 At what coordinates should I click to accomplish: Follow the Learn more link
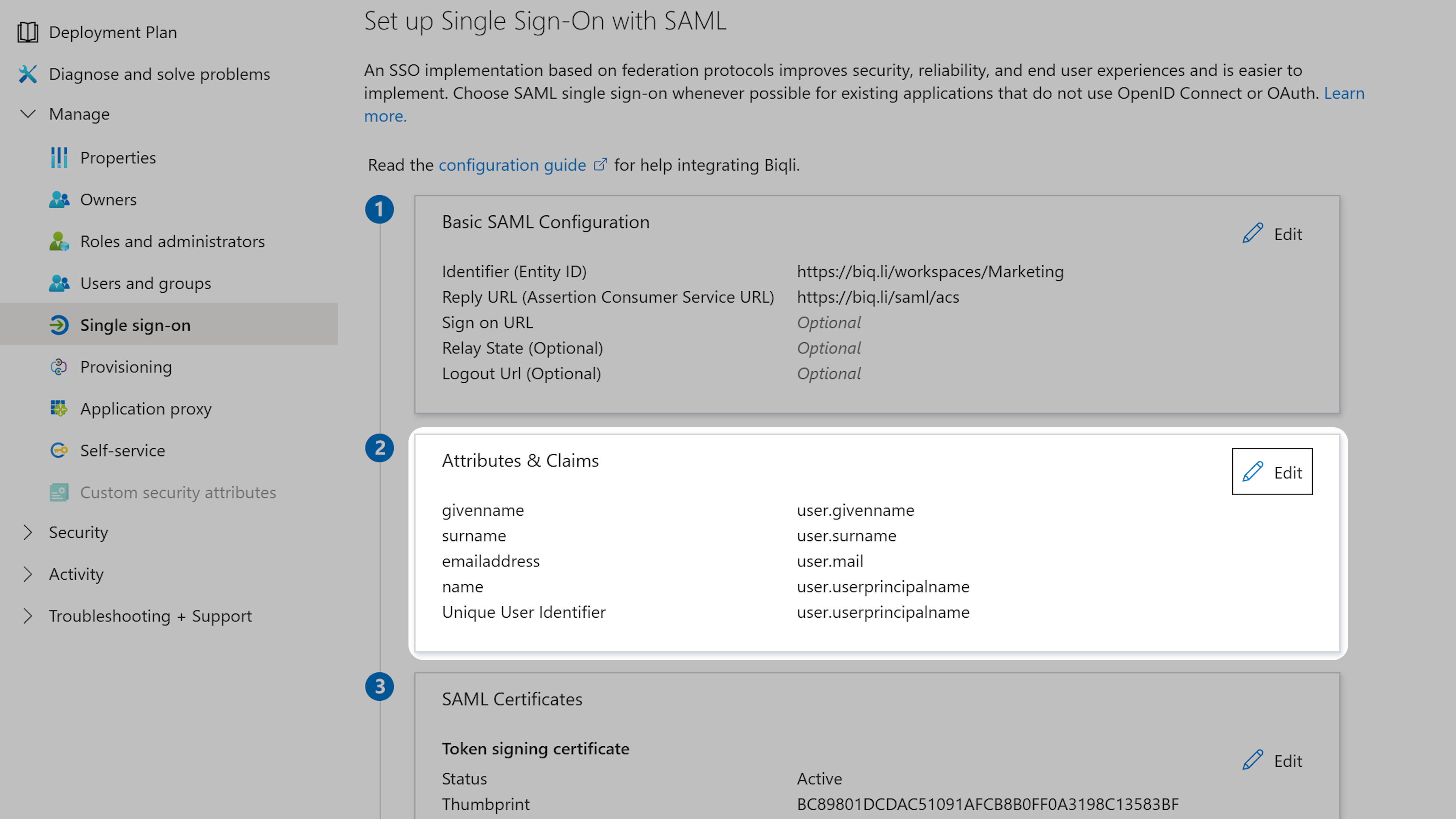pyautogui.click(x=1344, y=93)
